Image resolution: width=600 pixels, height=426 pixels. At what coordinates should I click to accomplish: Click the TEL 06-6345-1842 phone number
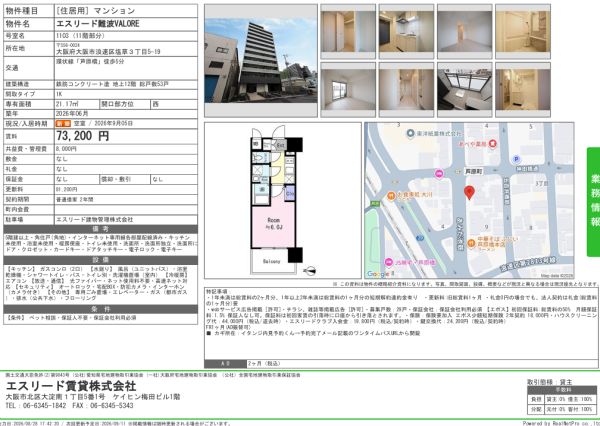tap(36, 406)
